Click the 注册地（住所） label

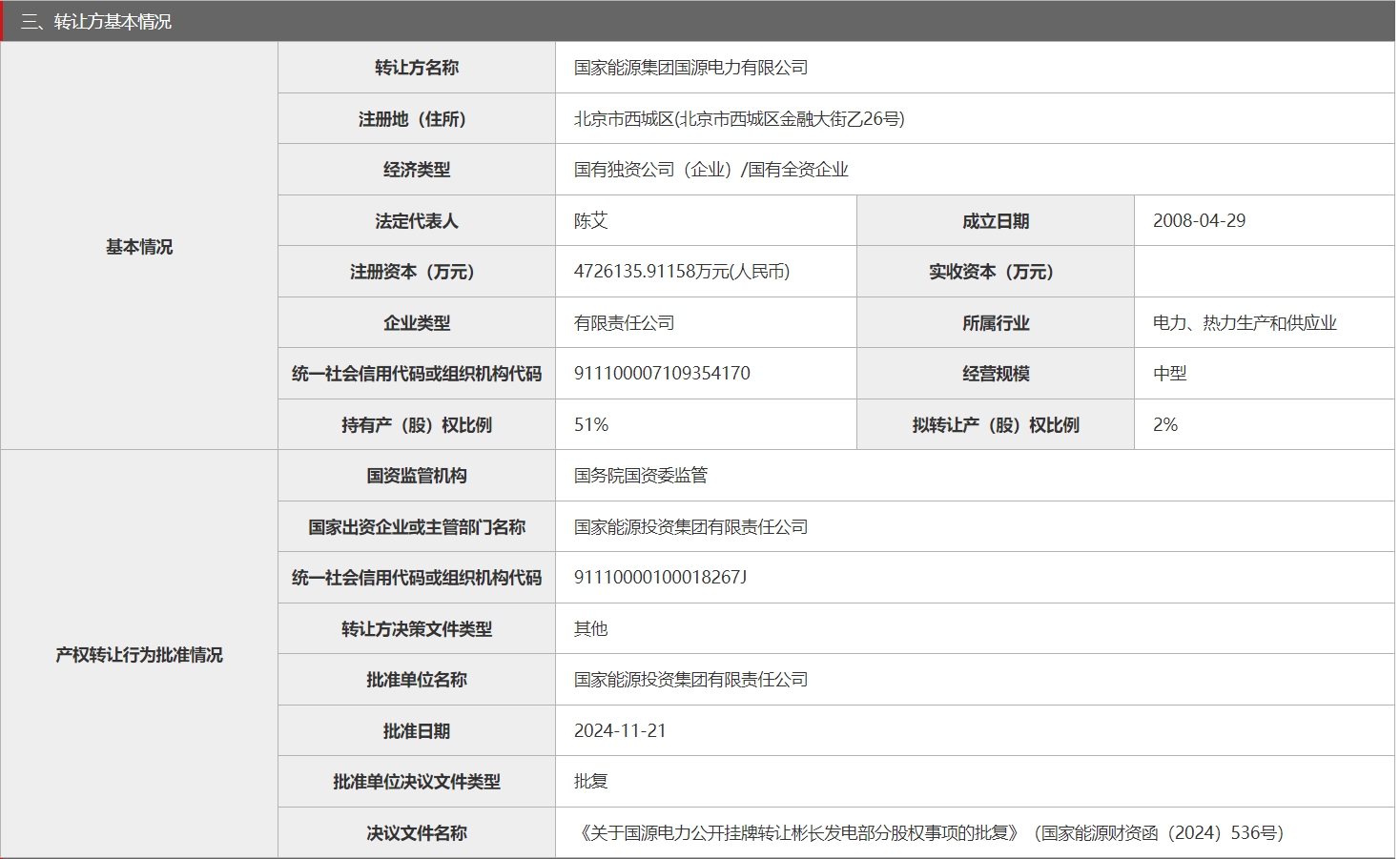point(417,119)
